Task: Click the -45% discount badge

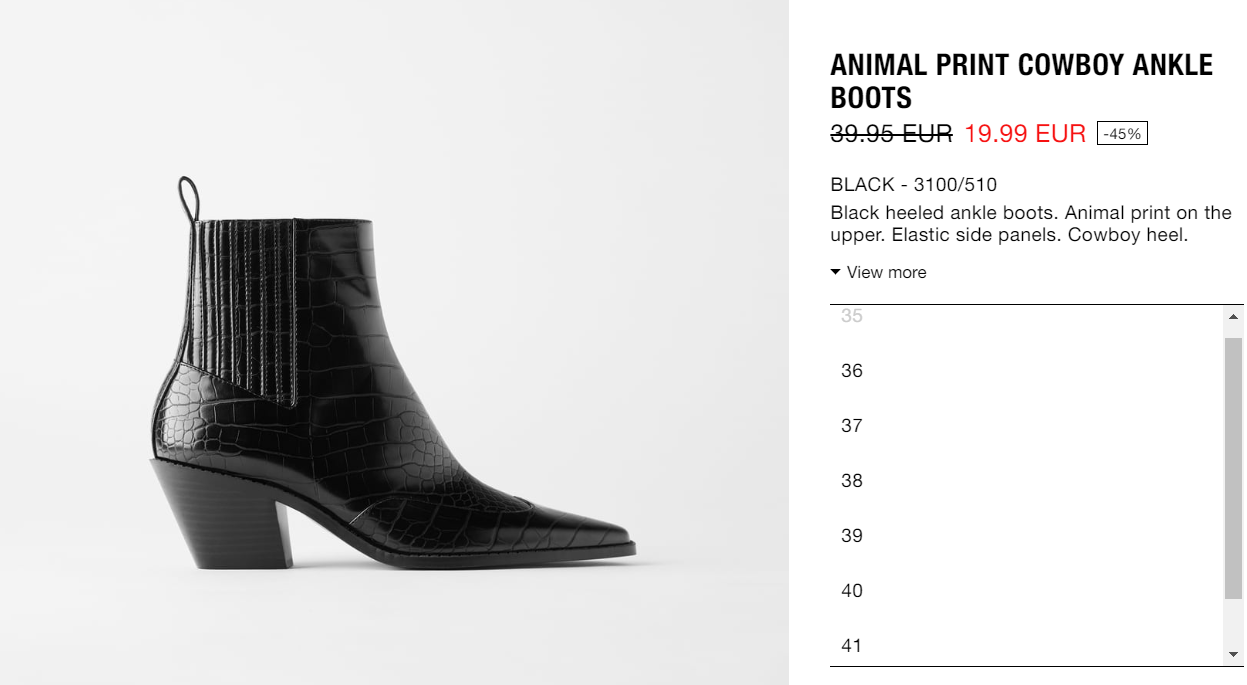Action: 1122,134
